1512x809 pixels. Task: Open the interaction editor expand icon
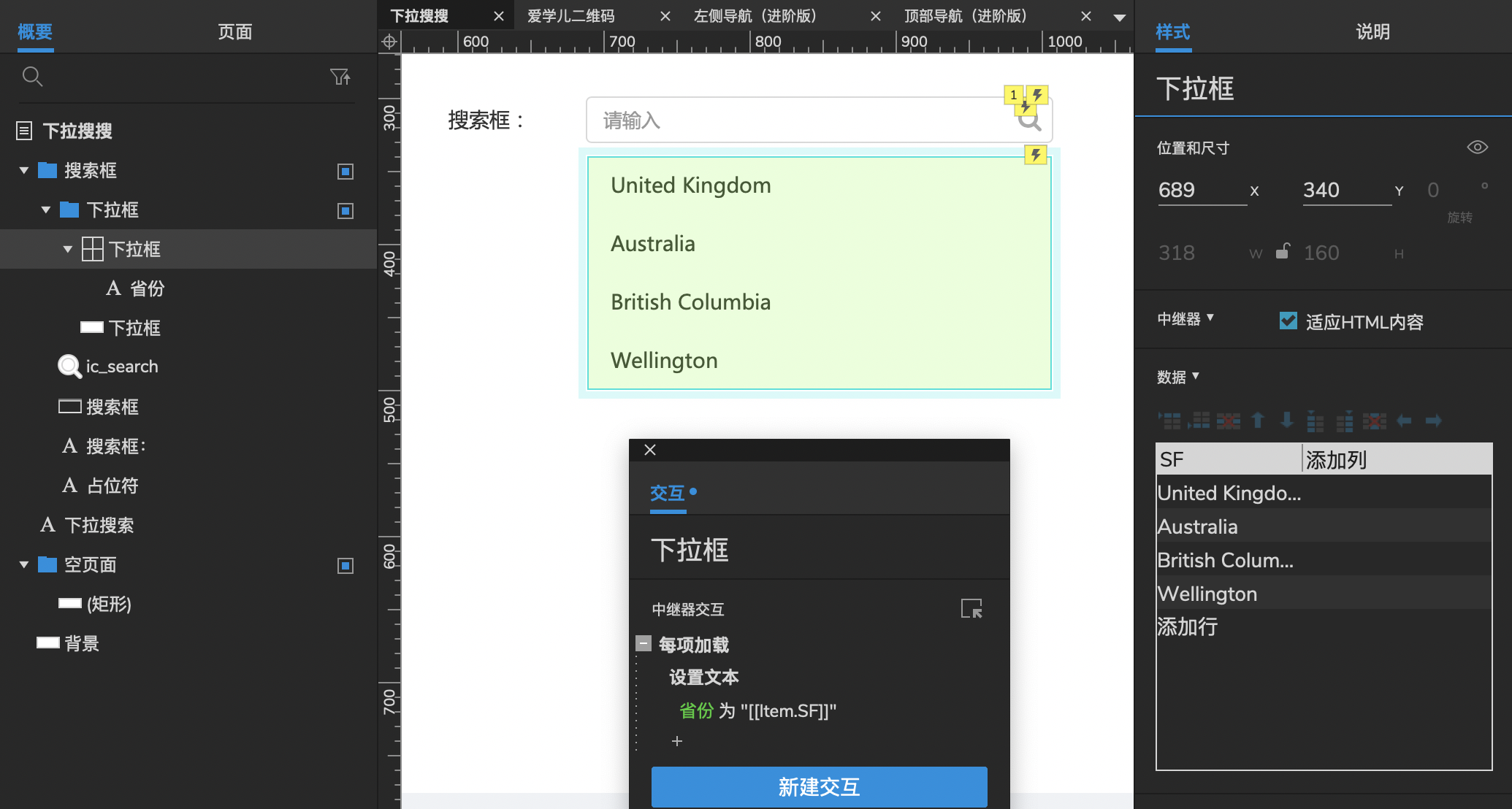coord(971,608)
